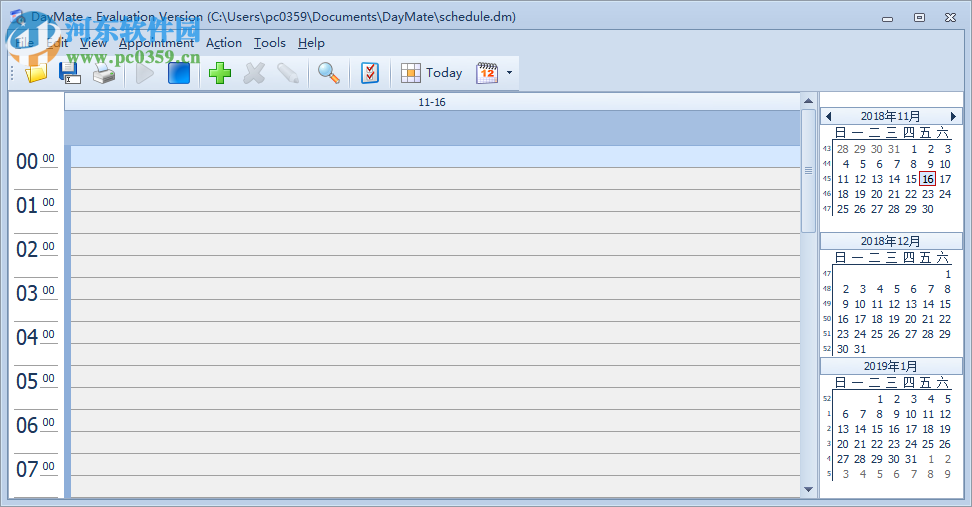Select January 1 in 2019 calendar
Screen dimensions: 972x507
coord(880,399)
